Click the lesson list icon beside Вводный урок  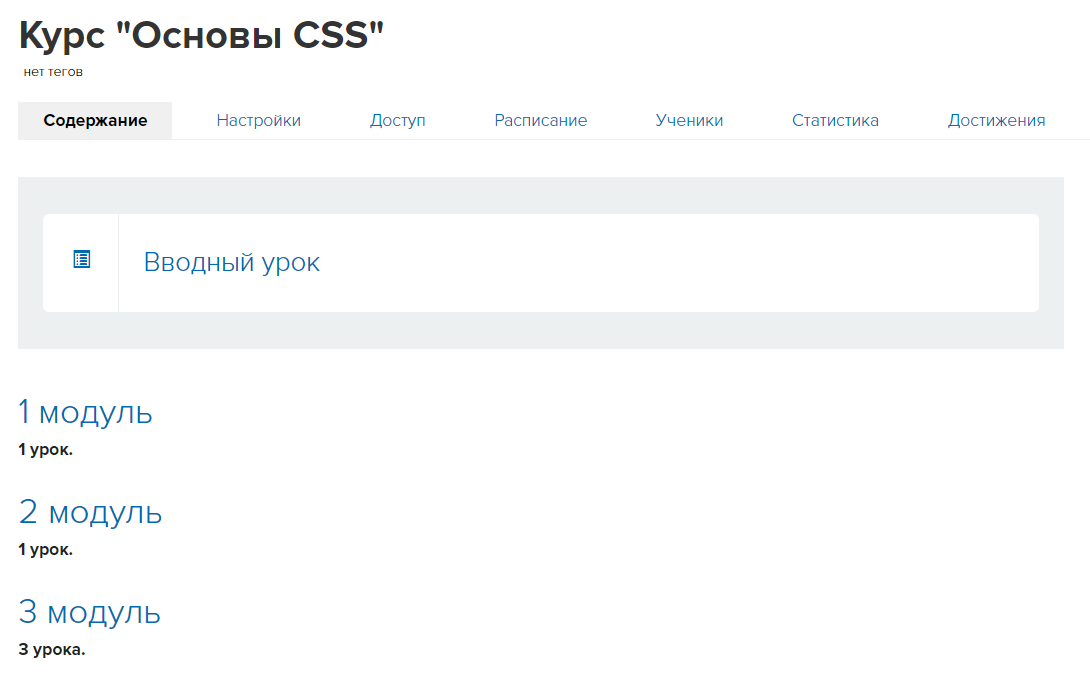pos(82,259)
